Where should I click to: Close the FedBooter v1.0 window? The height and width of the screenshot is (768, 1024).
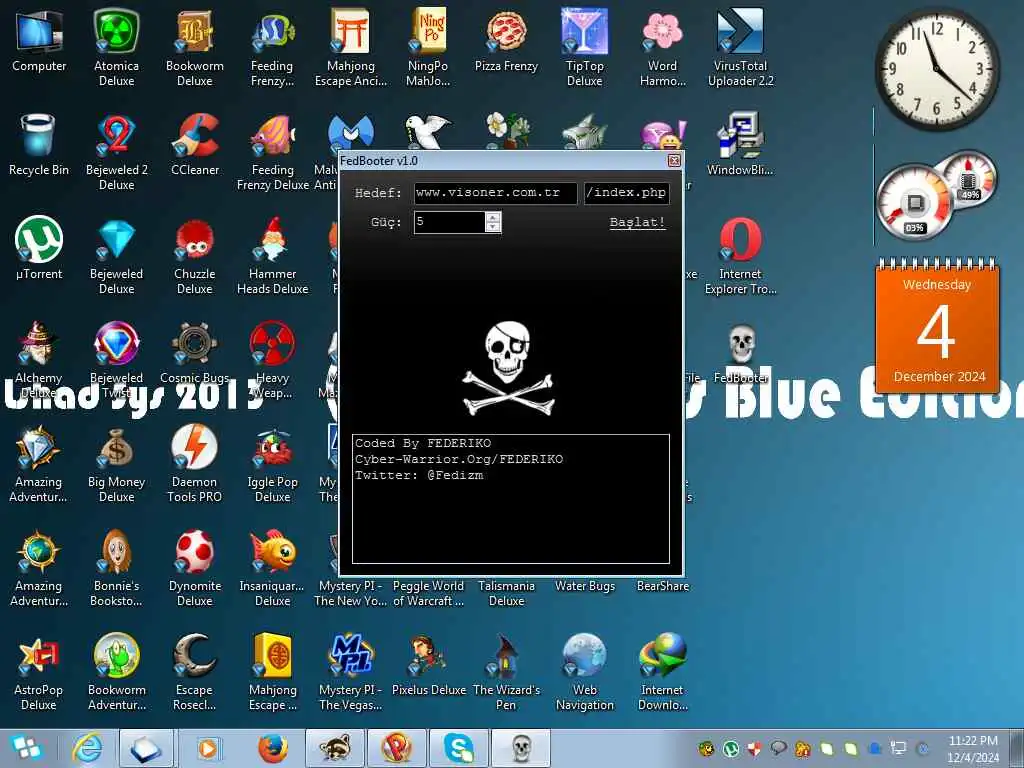674,161
